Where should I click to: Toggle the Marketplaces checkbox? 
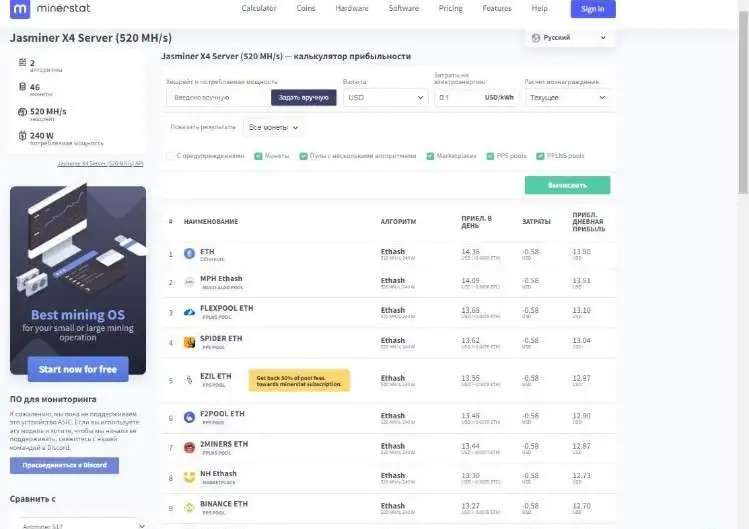pos(430,156)
